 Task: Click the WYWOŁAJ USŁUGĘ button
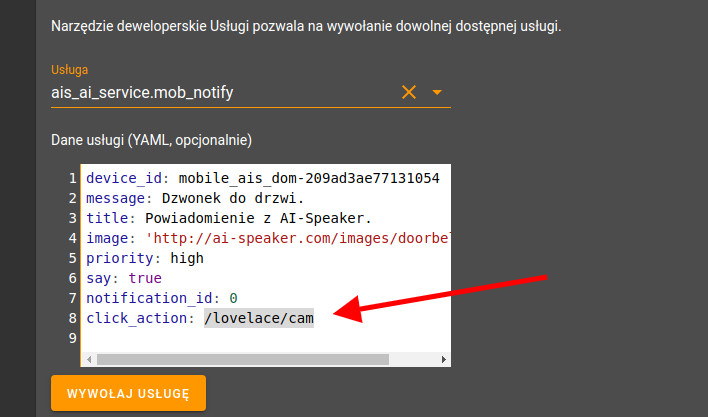click(128, 393)
